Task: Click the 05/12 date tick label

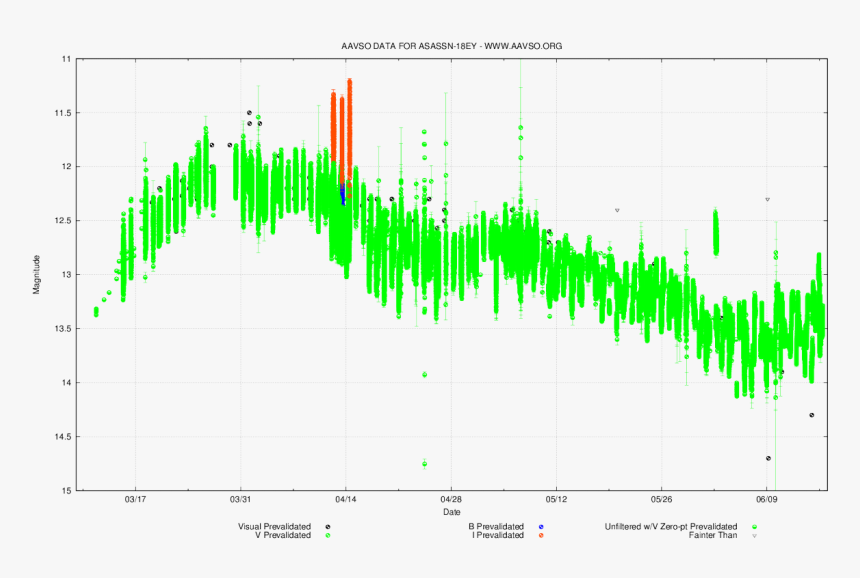Action: (556, 499)
